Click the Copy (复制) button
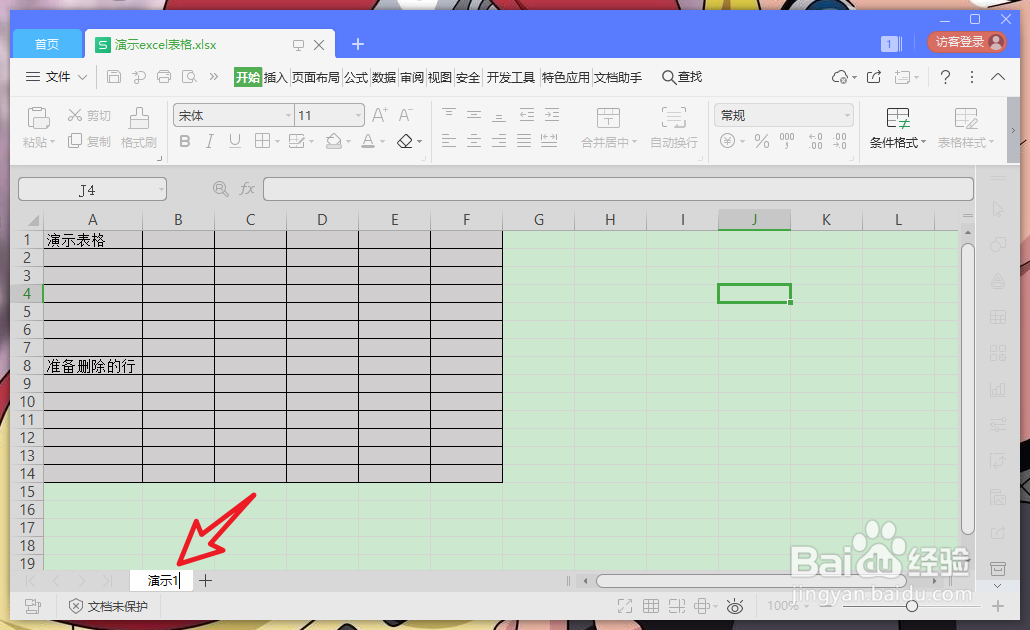1030x630 pixels. [x=89, y=141]
